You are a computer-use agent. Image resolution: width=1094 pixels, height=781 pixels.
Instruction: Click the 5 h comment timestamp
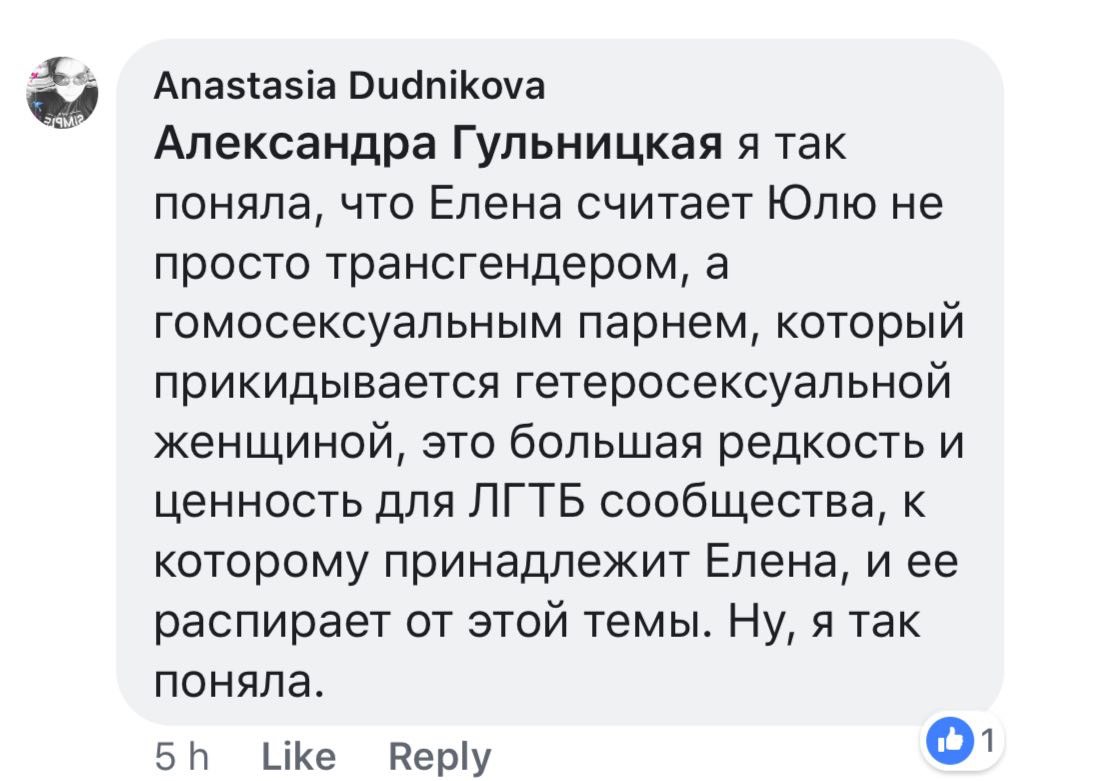click(183, 755)
